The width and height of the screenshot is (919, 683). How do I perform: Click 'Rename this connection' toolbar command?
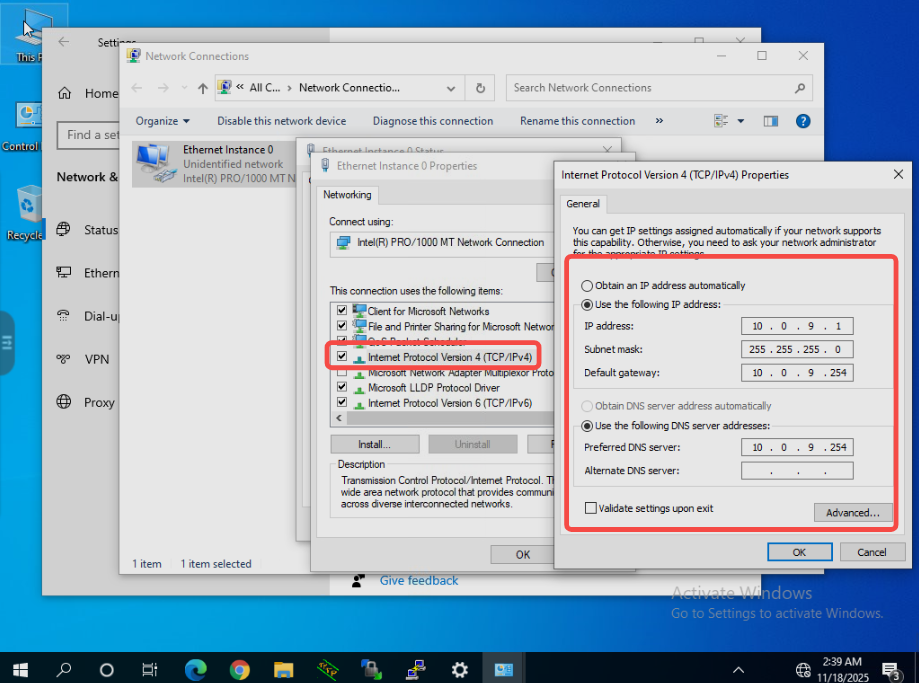point(577,121)
